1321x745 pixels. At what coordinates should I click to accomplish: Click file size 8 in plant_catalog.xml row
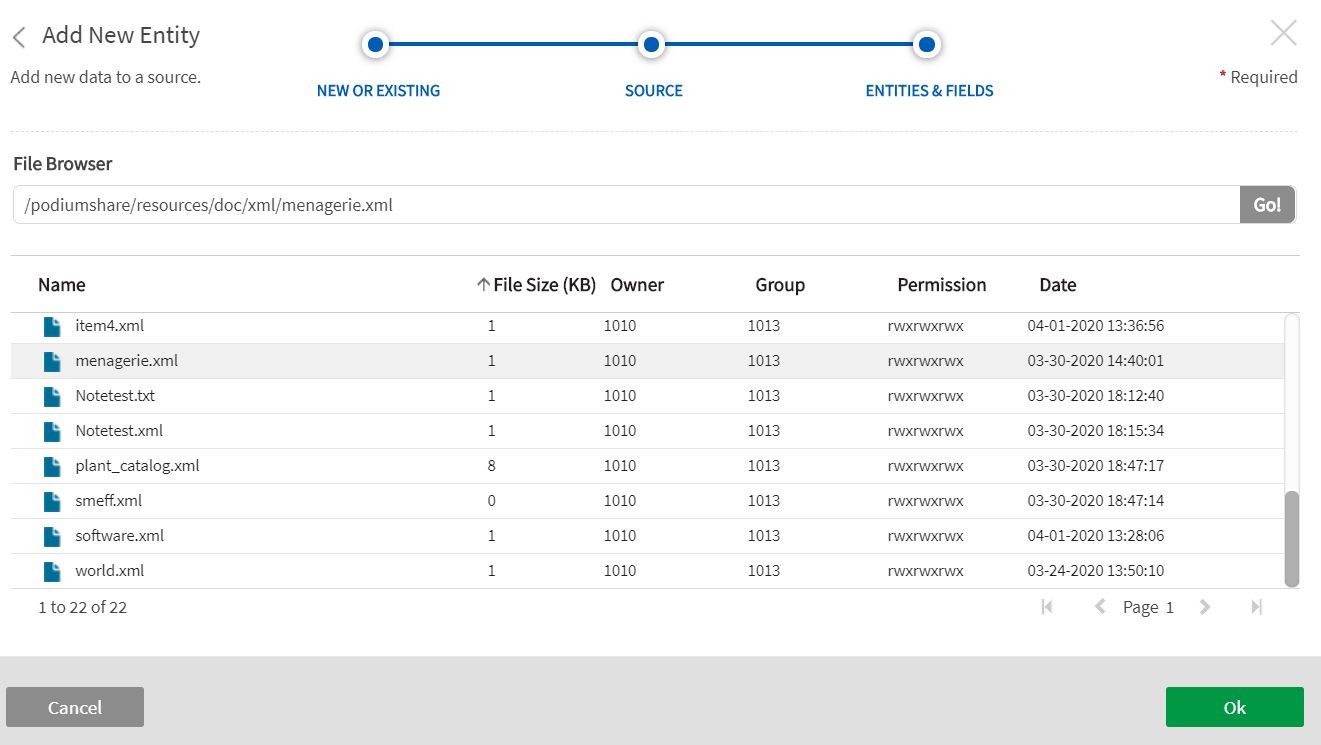point(492,466)
